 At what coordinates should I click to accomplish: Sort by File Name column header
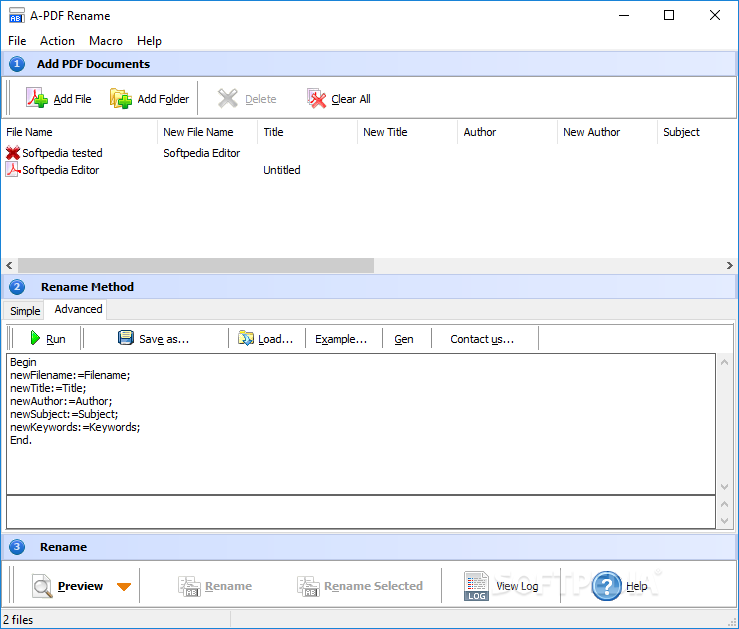pos(79,132)
